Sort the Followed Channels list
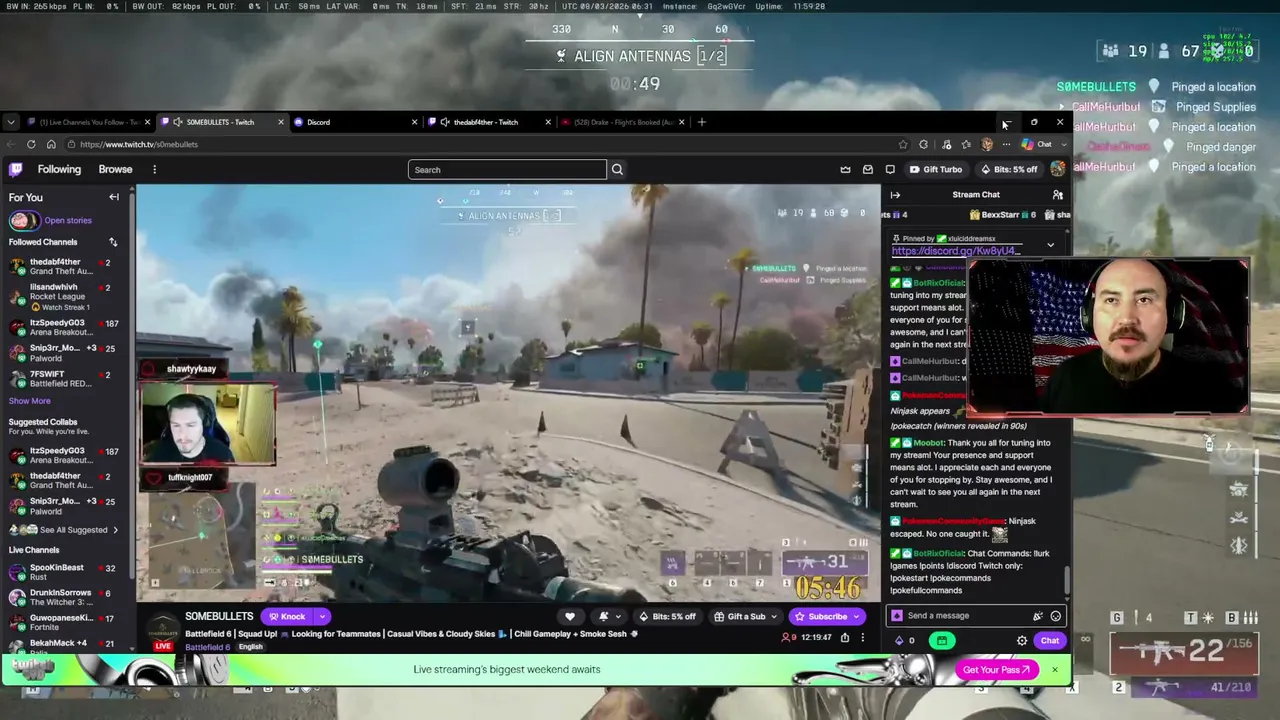Screen dimensions: 1280x720 113,242
